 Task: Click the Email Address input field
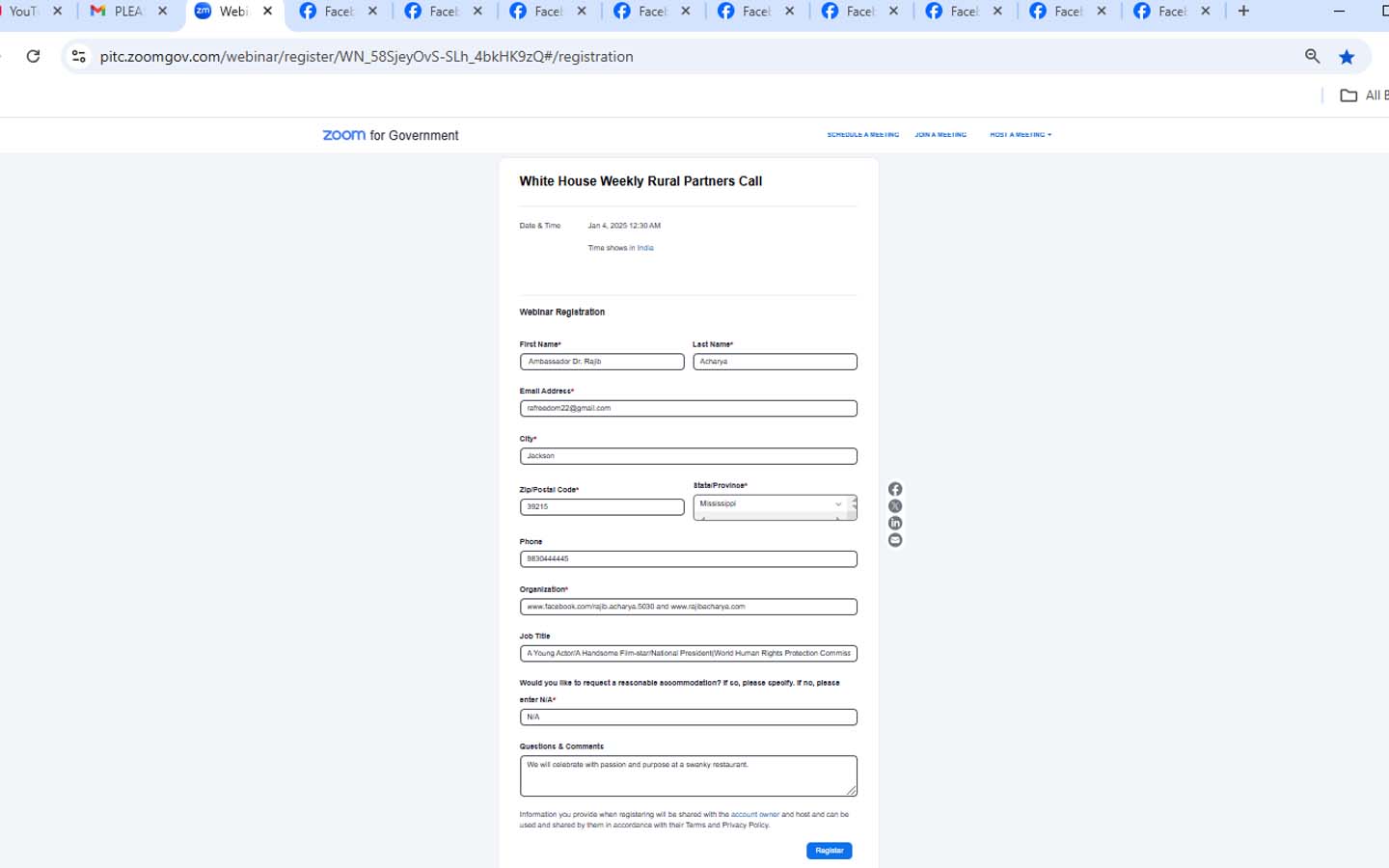point(689,409)
